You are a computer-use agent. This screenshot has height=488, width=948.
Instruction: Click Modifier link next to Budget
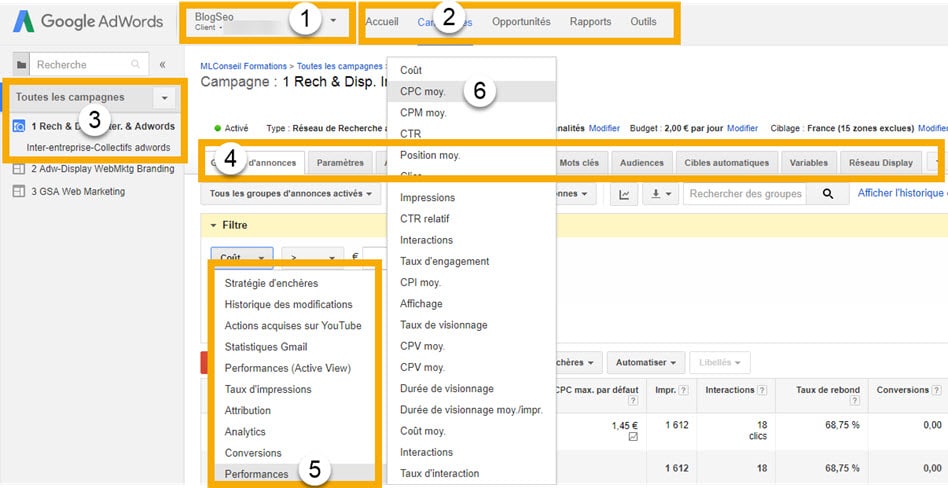[742, 128]
